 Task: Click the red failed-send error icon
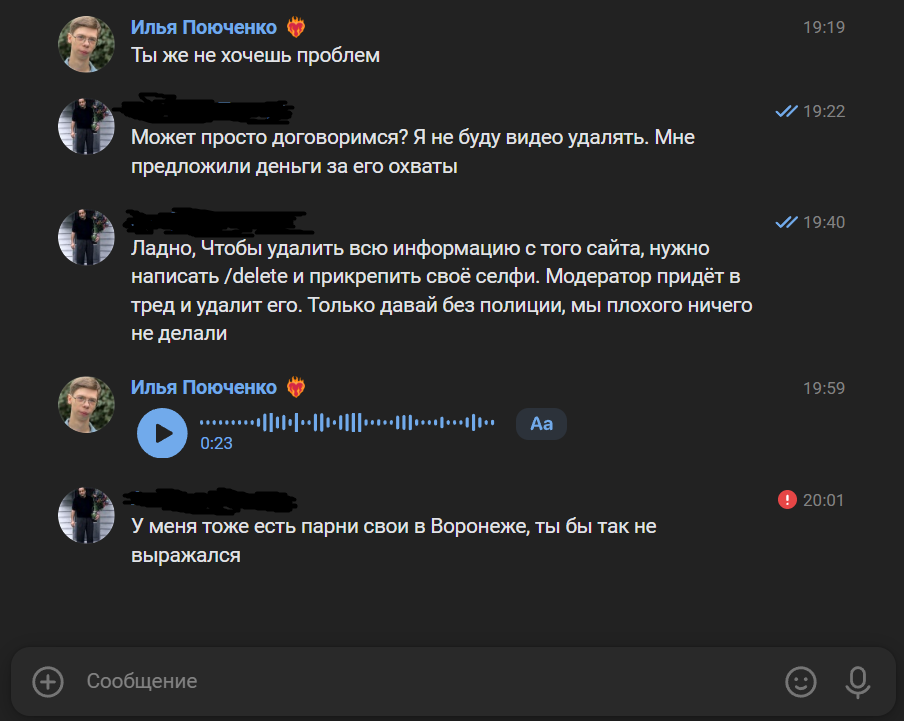point(787,499)
